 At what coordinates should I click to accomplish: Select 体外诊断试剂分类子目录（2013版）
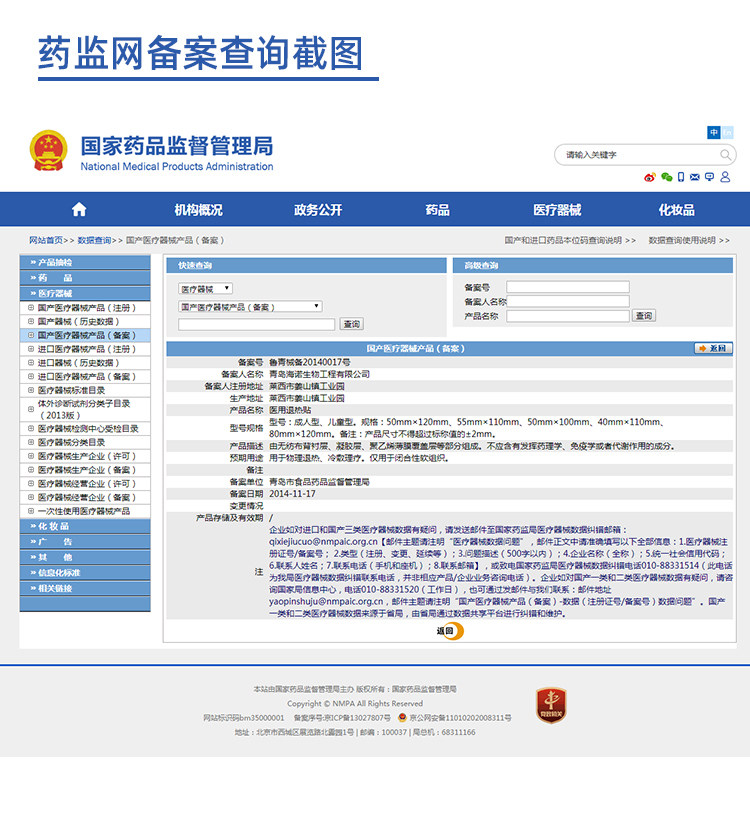click(x=85, y=410)
